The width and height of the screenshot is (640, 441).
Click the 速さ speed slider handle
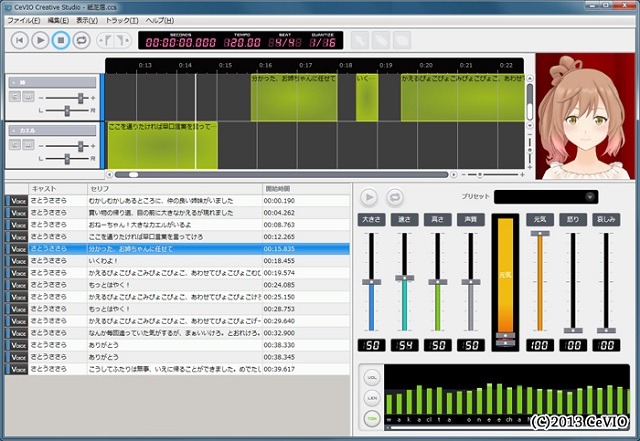point(405,277)
